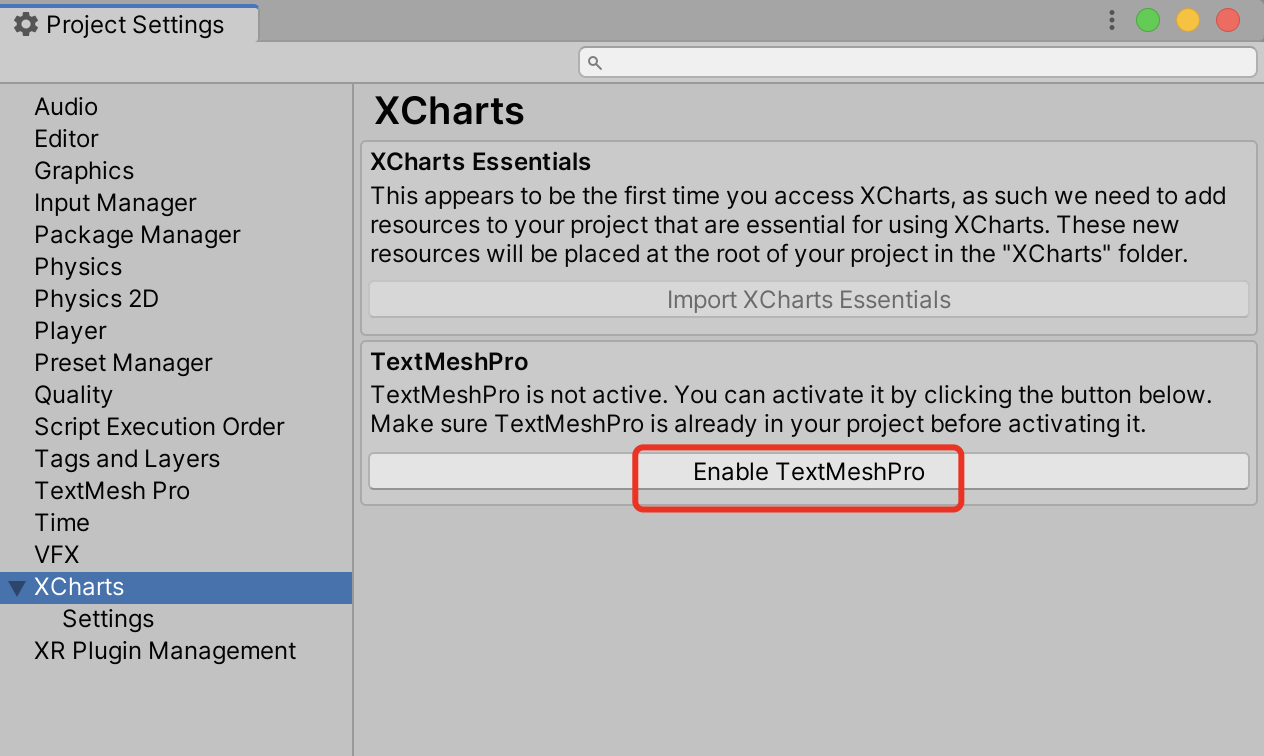Click the yellow minimize window button
This screenshot has height=756, width=1264.
tap(1188, 20)
